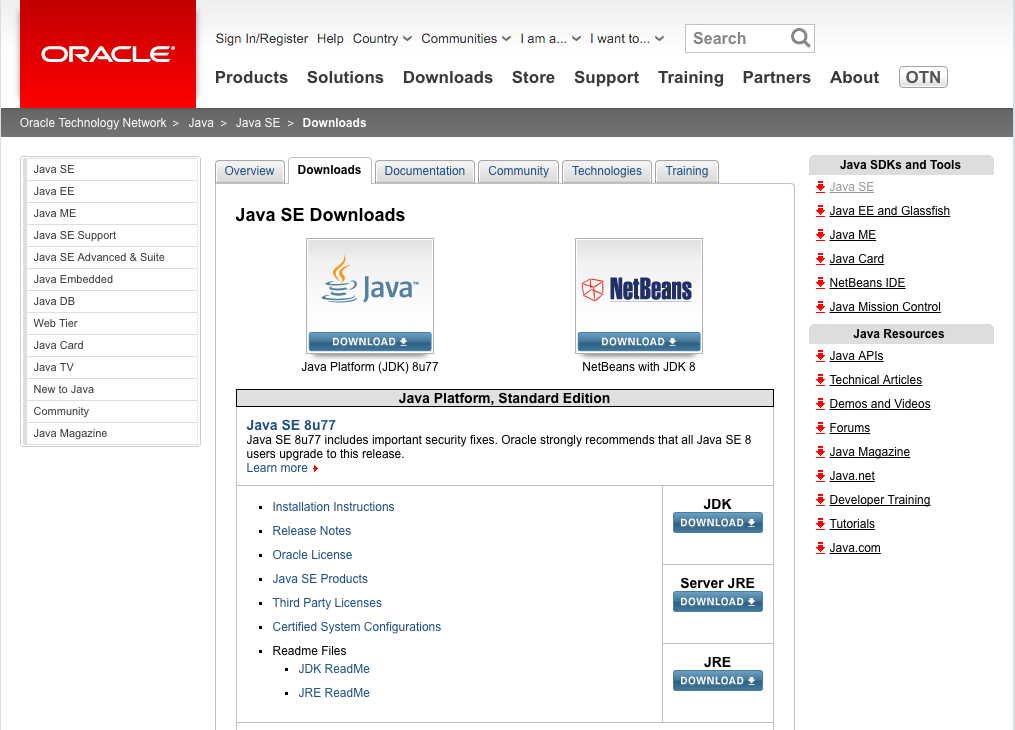Screen dimensions: 1015x730
Task: Select Java Embedded in the left sidebar
Action: click(x=111, y=280)
